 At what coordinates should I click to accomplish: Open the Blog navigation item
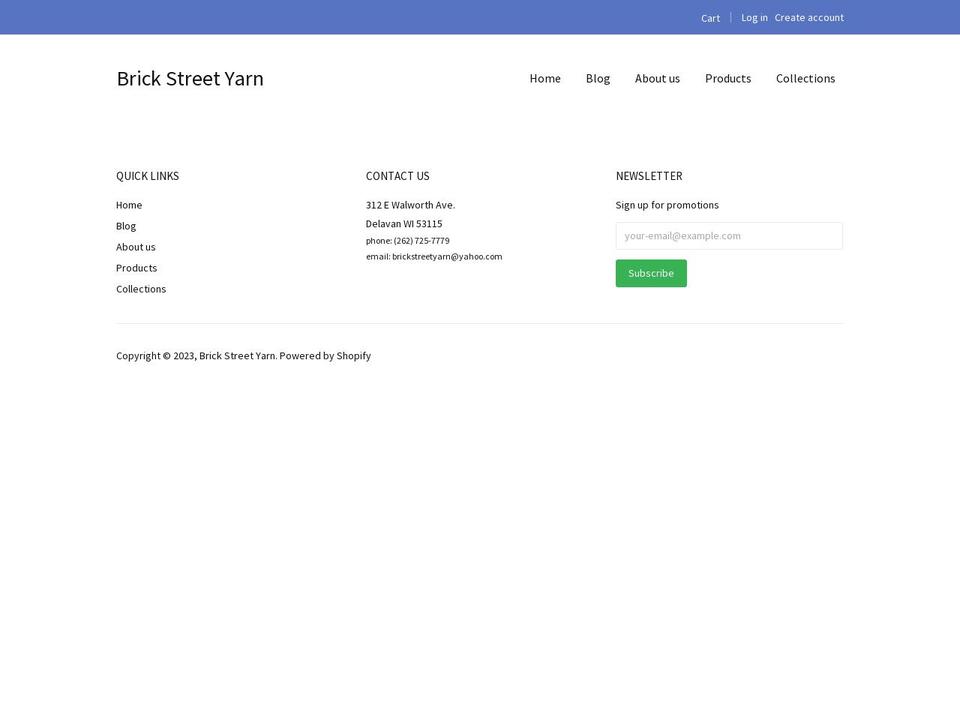(597, 78)
